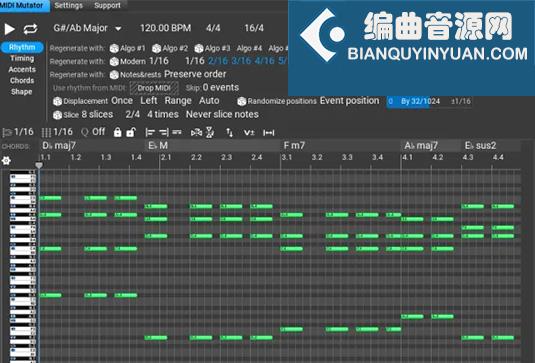Click the align notes right icon
The image size is (535, 363).
coord(164,132)
